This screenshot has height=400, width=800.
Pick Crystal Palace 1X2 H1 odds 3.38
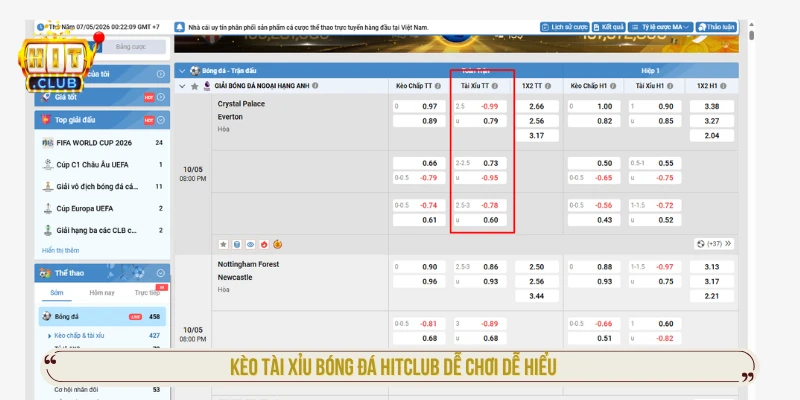(712, 107)
